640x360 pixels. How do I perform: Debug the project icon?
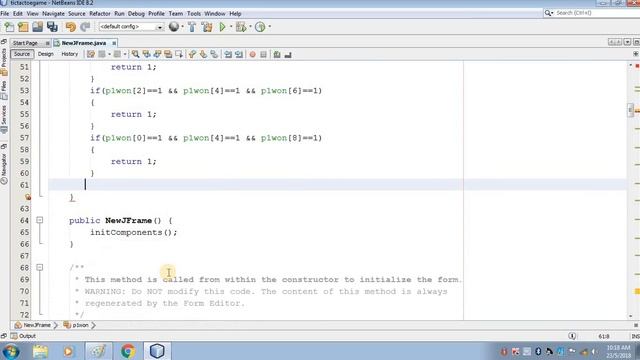coord(241,27)
